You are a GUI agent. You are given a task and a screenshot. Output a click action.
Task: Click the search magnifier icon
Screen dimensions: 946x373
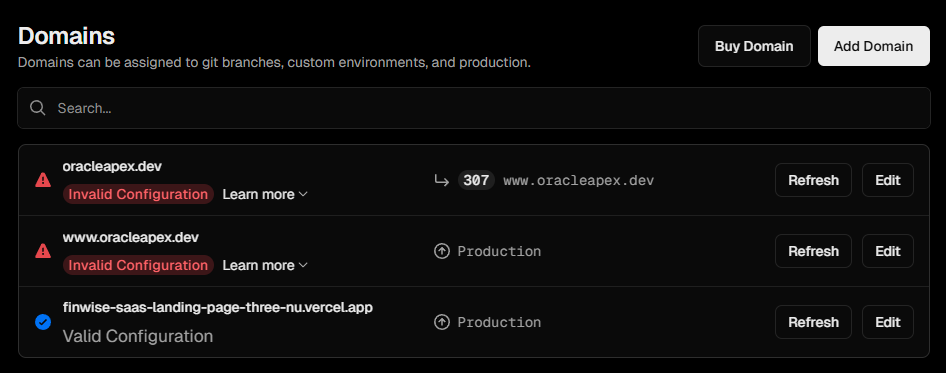pyautogui.click(x=37, y=108)
